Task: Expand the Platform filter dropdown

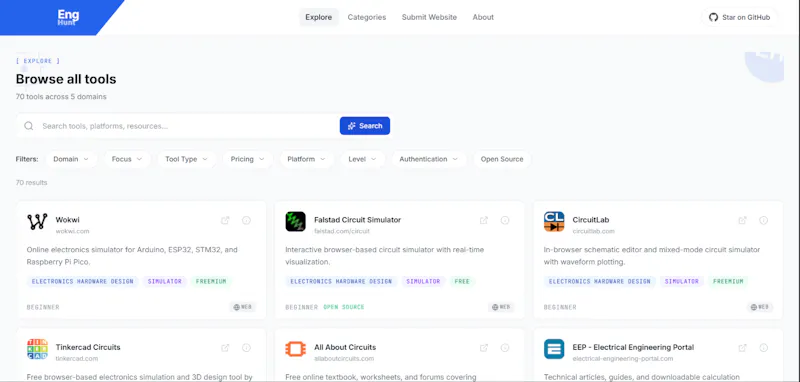Action: [307, 159]
